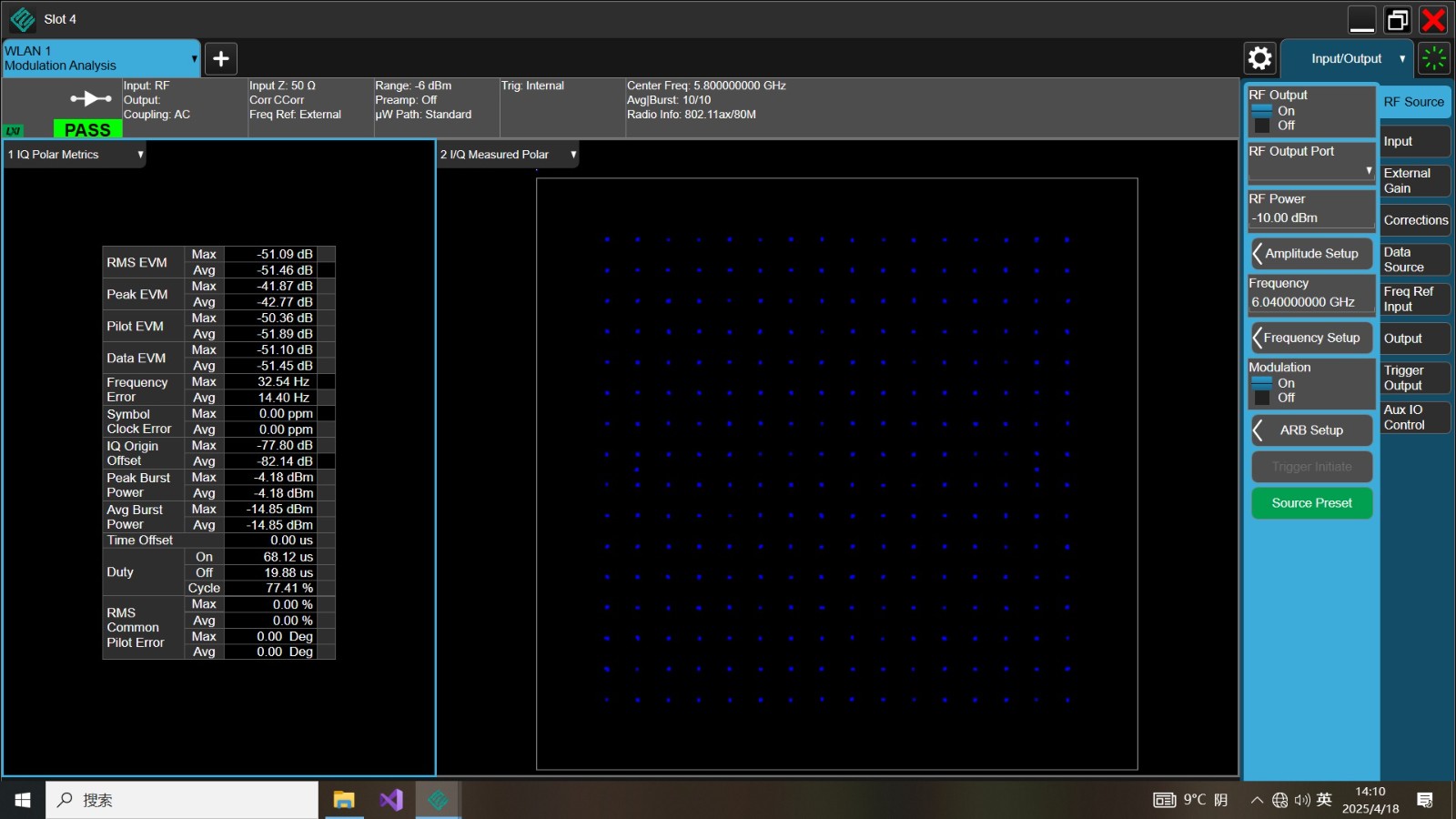Add a new screen with plus button

[220, 58]
